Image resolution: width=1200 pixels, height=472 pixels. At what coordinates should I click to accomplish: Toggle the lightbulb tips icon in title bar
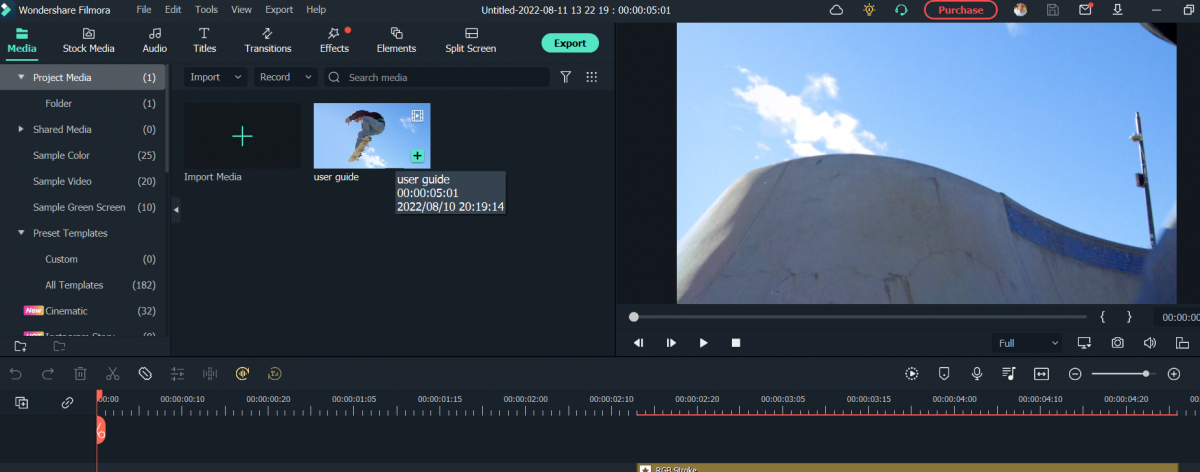869,9
